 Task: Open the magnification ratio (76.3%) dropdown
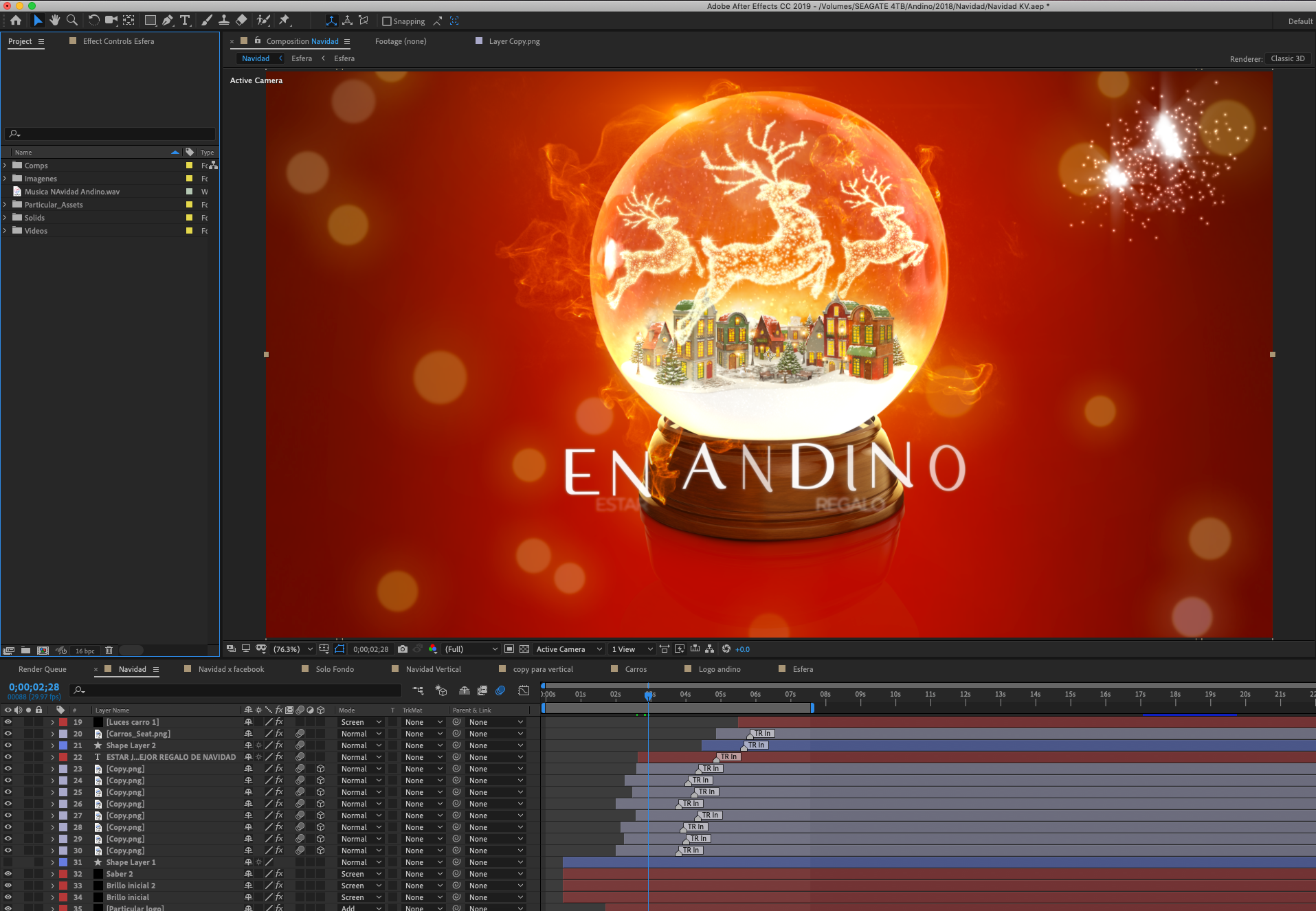[293, 649]
